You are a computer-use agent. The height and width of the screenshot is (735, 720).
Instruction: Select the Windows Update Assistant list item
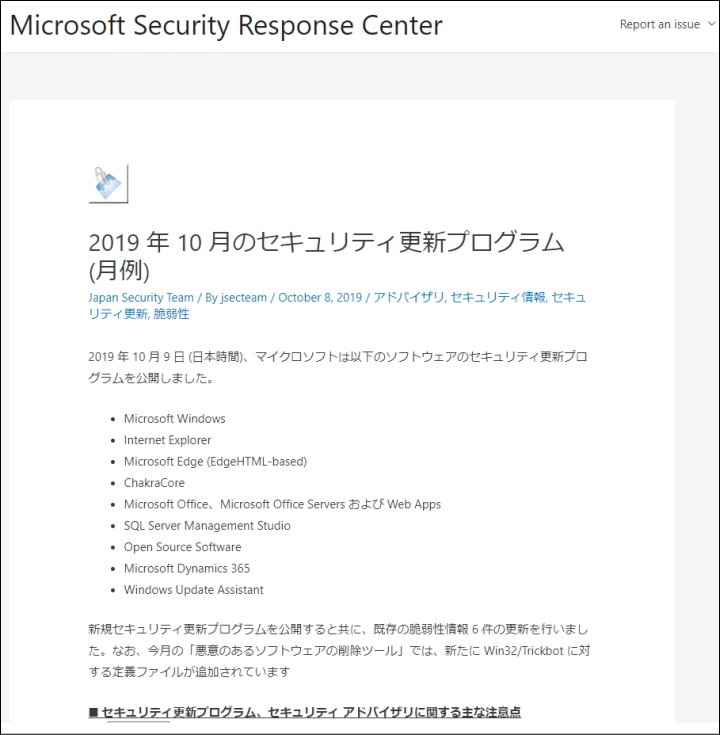tap(194, 590)
